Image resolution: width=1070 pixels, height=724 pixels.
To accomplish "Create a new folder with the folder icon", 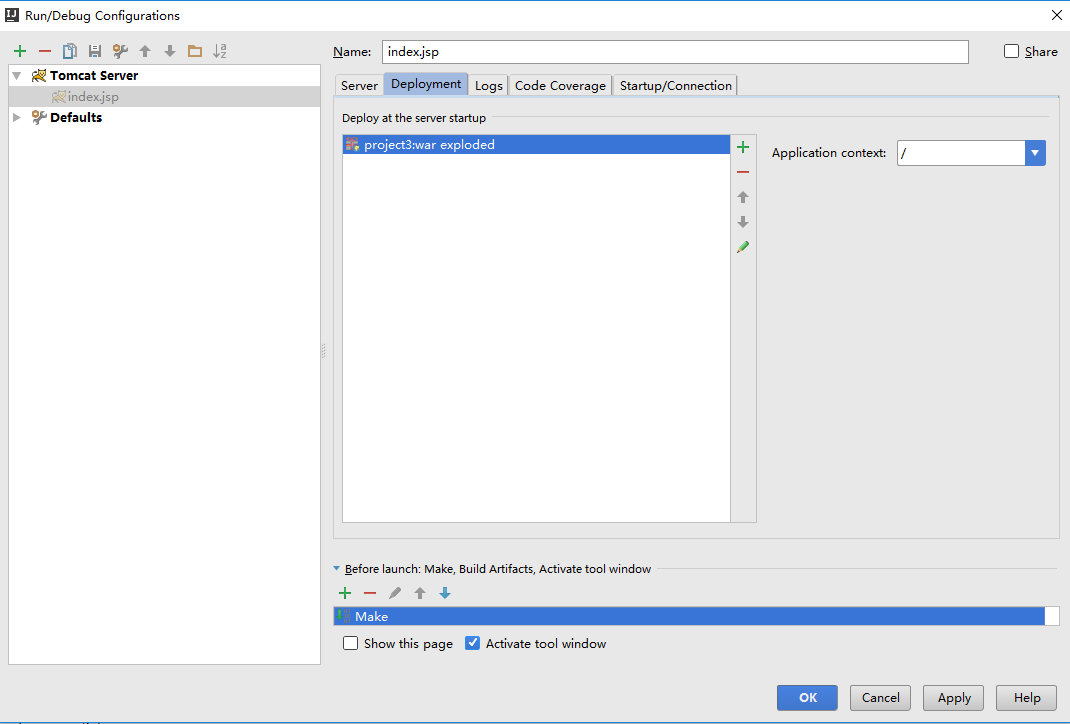I will tap(195, 51).
